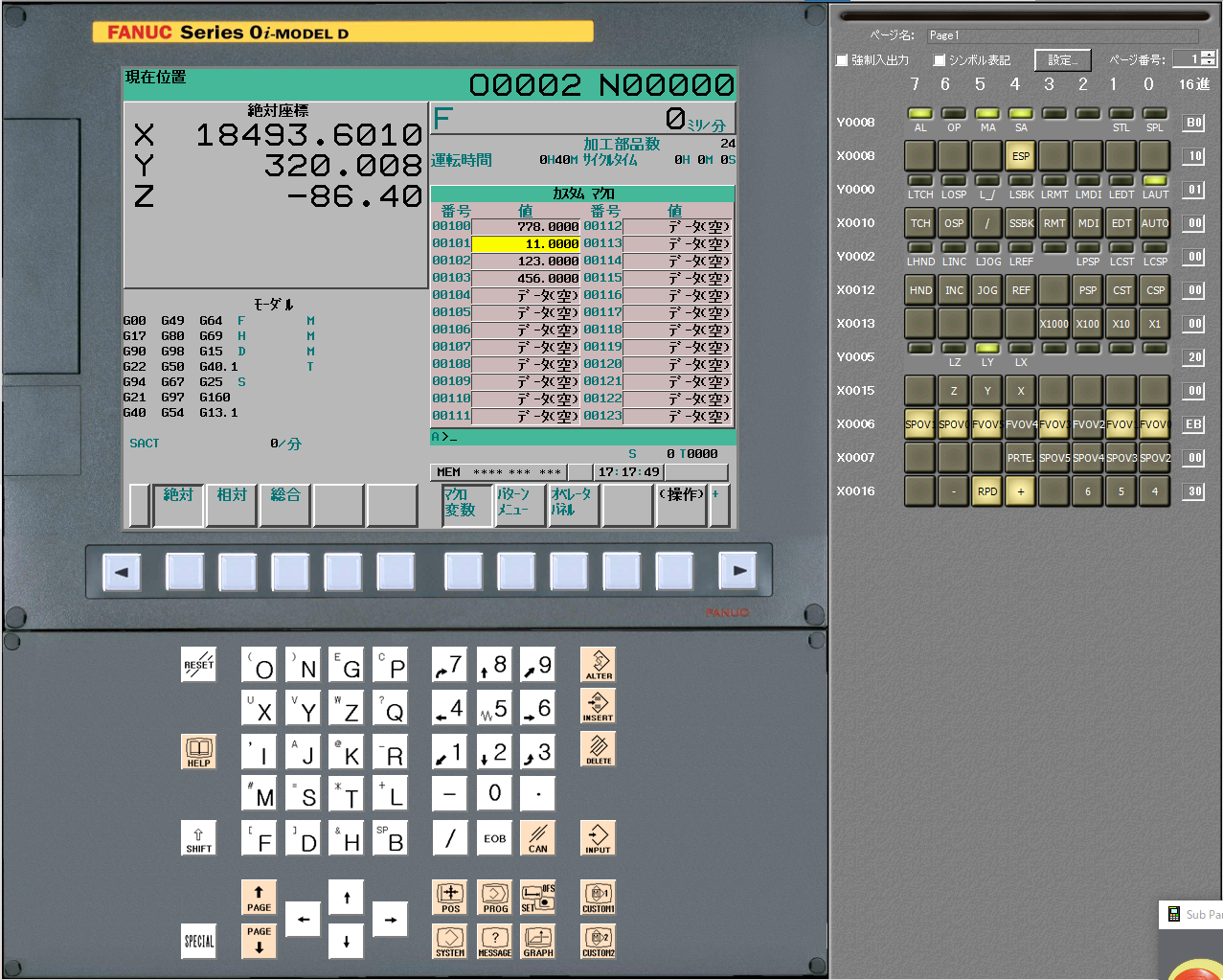Image resolution: width=1223 pixels, height=980 pixels.
Task: Click the soft key row's left return arrow
Action: click(x=122, y=572)
